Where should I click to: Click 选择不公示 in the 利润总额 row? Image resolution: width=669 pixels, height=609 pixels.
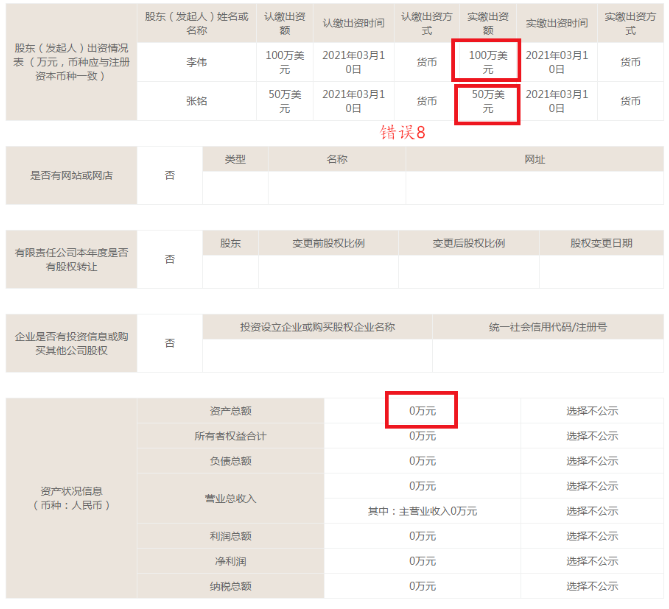[592, 536]
